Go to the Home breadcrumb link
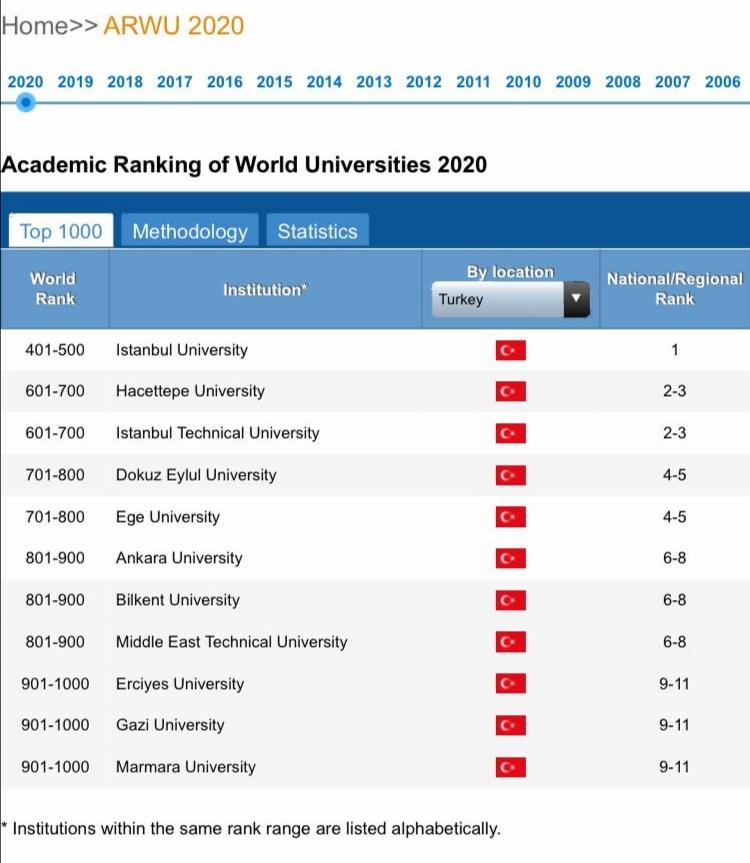 click(35, 25)
